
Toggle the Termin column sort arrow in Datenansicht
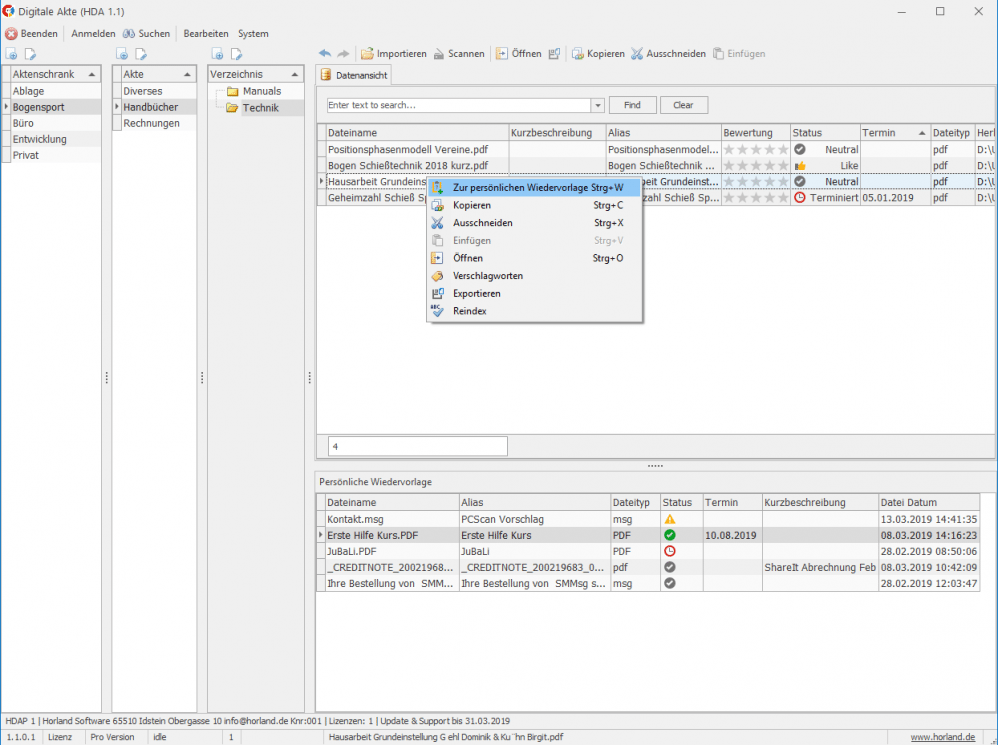tap(922, 133)
